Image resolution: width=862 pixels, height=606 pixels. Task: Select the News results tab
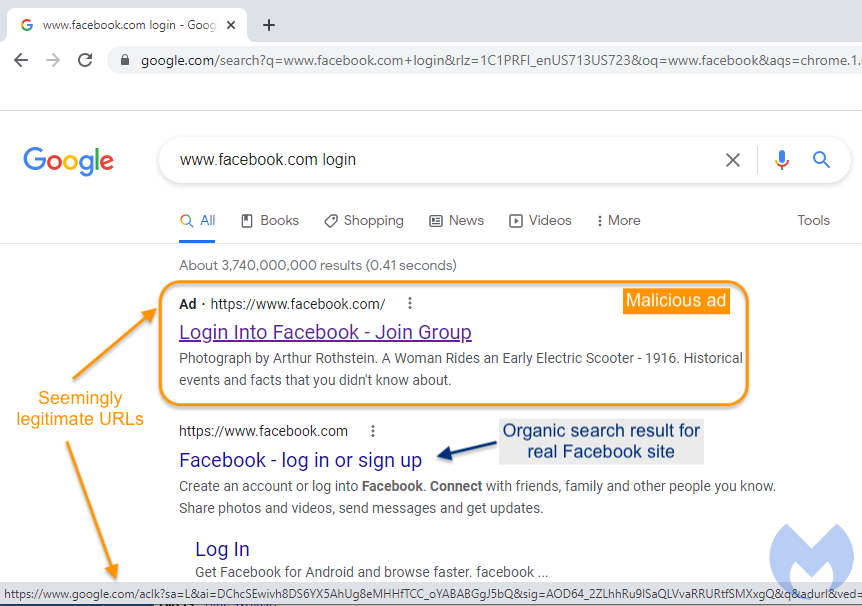coord(456,221)
